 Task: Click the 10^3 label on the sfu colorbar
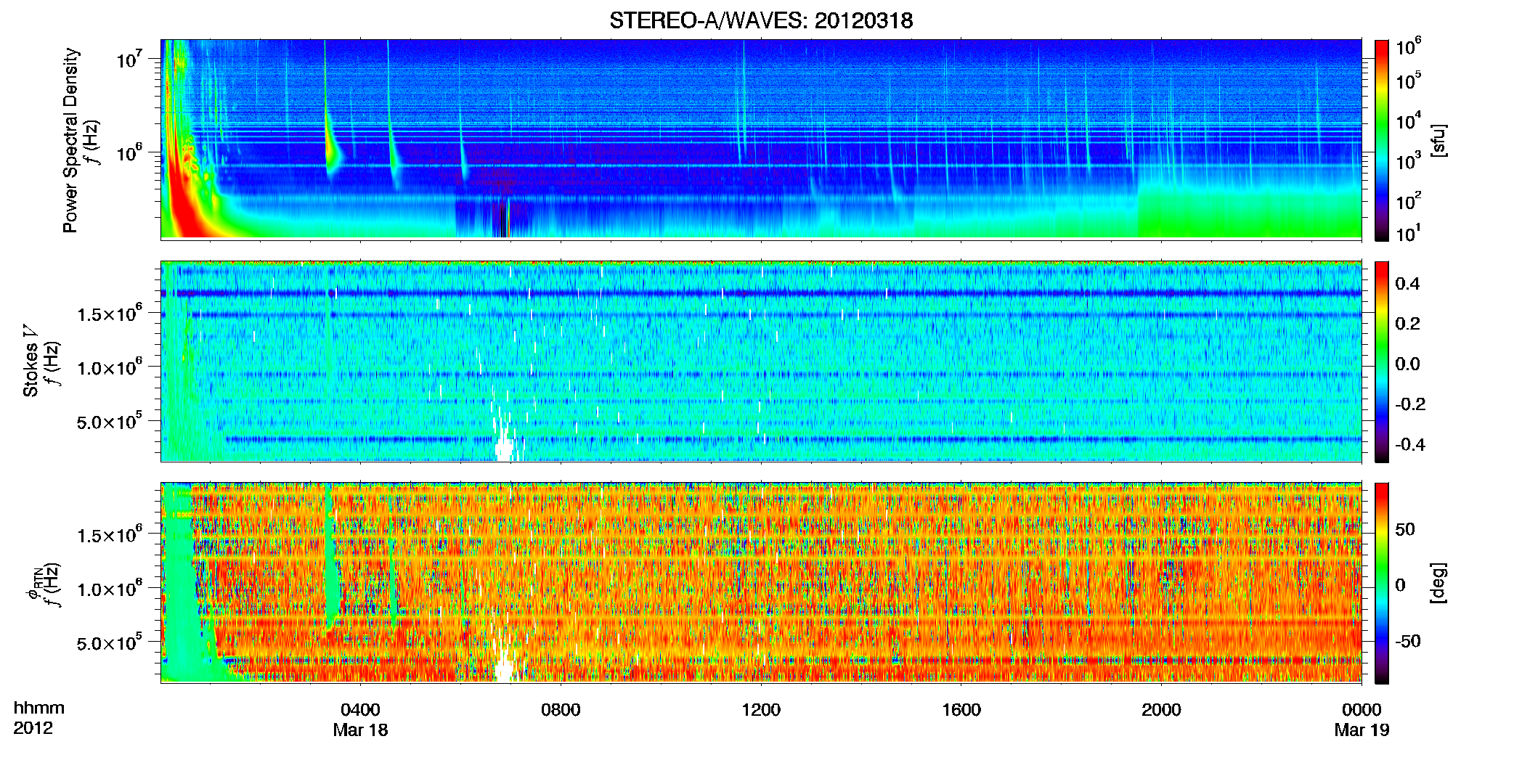(x=1408, y=161)
